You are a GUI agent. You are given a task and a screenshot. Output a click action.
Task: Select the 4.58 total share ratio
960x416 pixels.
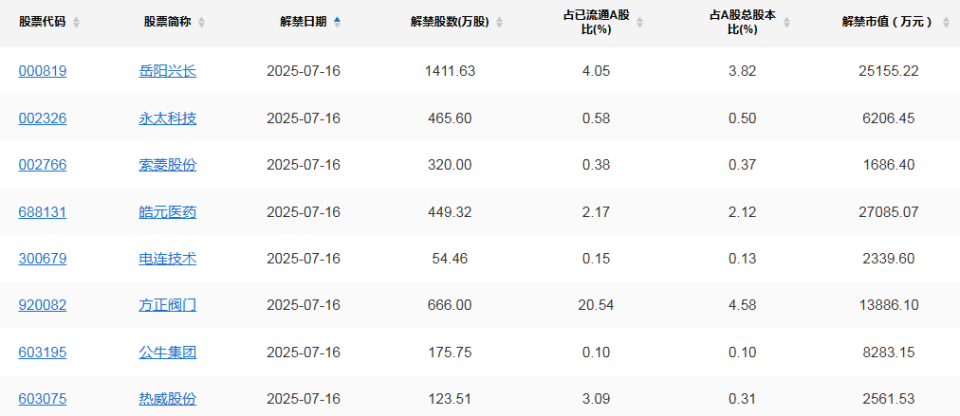click(x=742, y=305)
